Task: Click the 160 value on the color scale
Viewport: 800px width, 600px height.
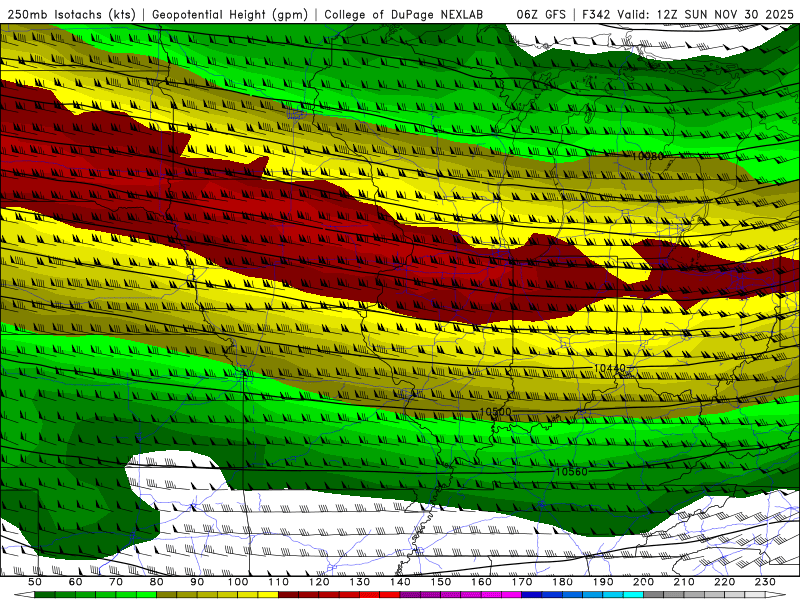Action: [x=481, y=582]
